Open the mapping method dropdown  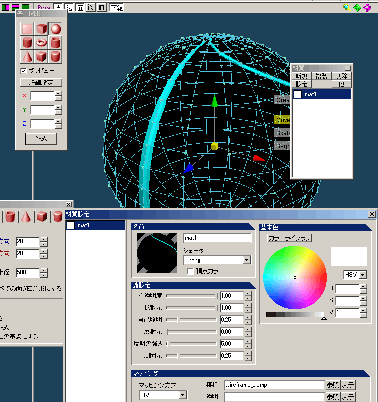(x=163, y=395)
